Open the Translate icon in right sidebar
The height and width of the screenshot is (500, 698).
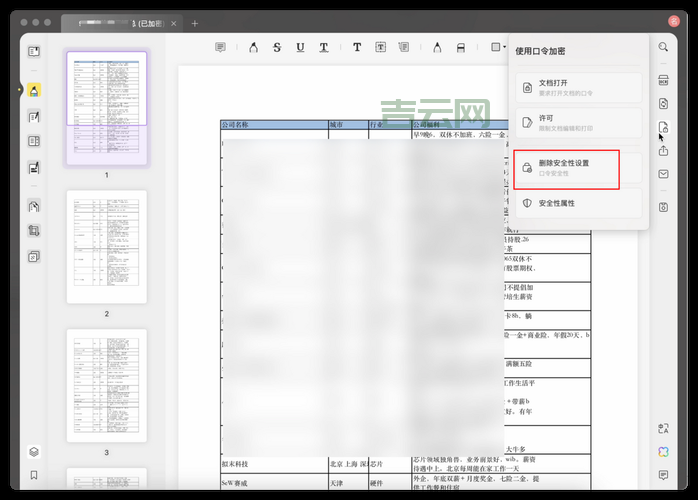point(663,428)
